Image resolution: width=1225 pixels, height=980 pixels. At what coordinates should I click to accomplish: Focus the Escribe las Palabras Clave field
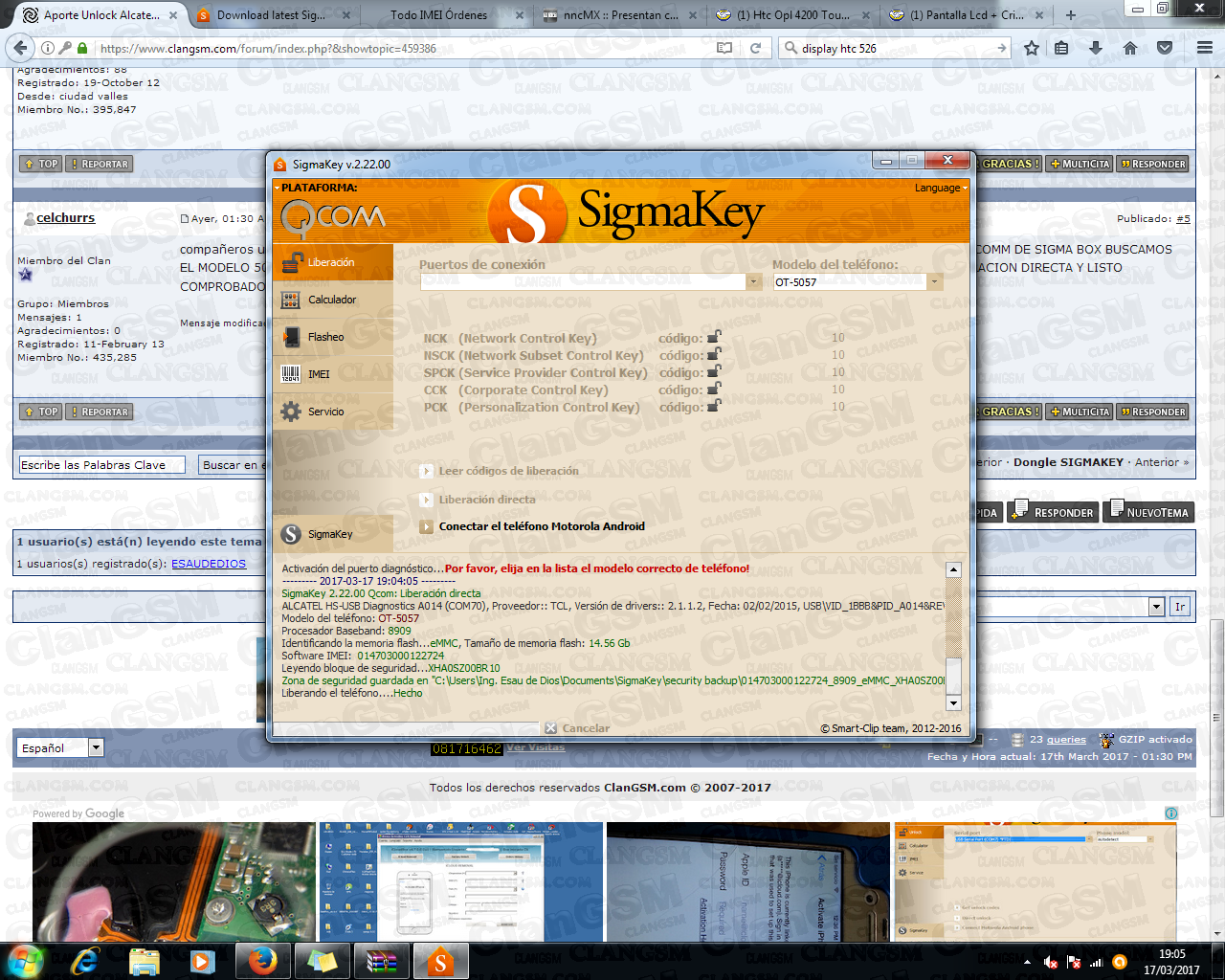click(x=103, y=465)
